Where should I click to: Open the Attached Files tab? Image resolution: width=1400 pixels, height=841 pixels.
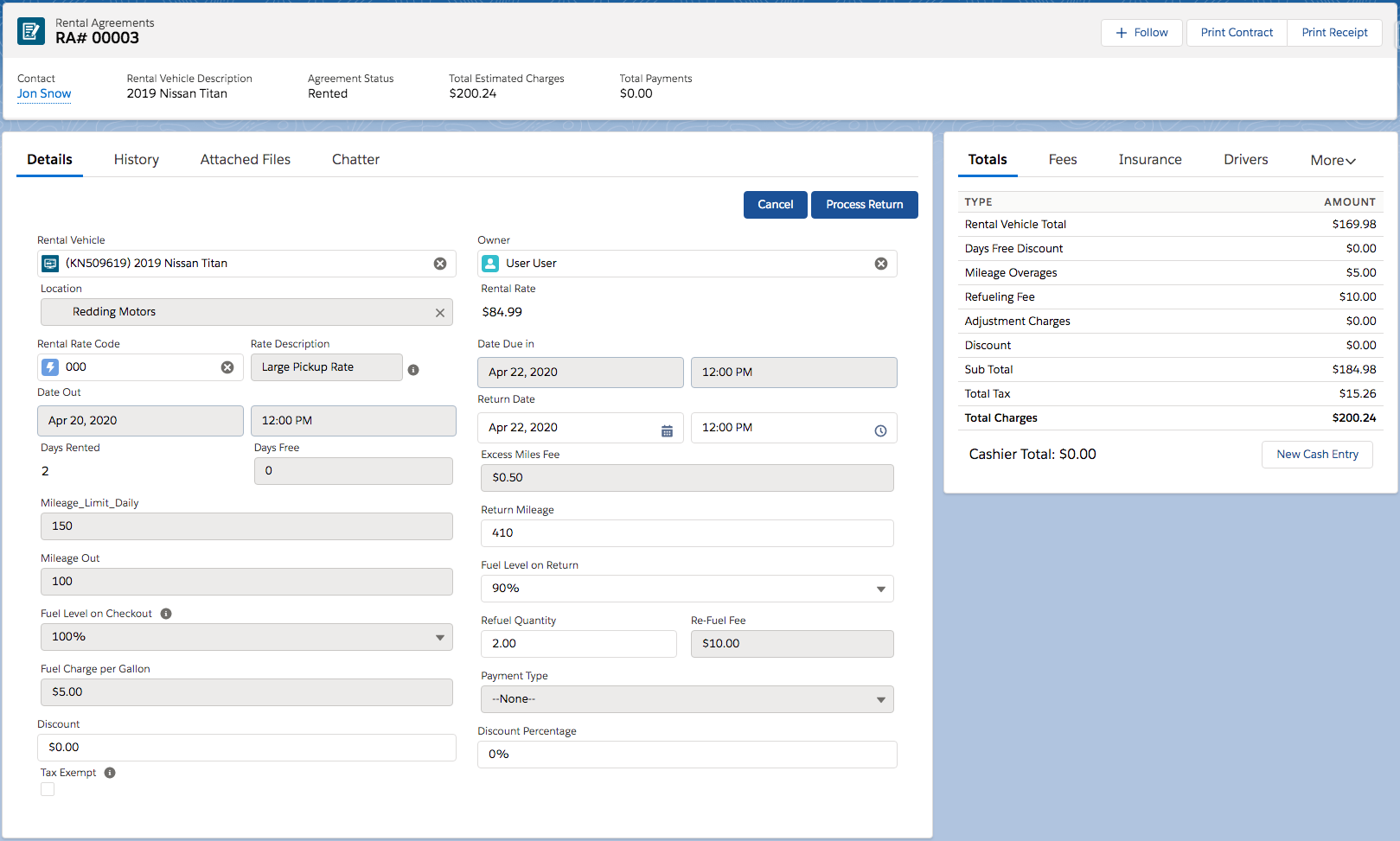(x=246, y=159)
